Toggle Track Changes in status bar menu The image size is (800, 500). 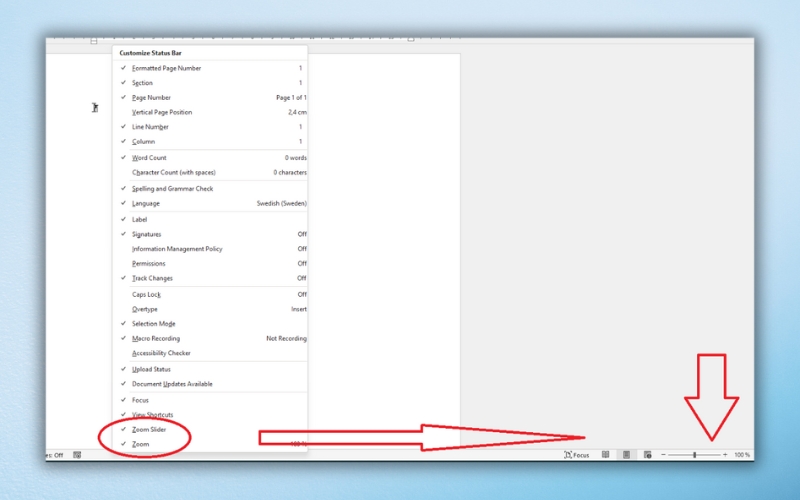(152, 278)
